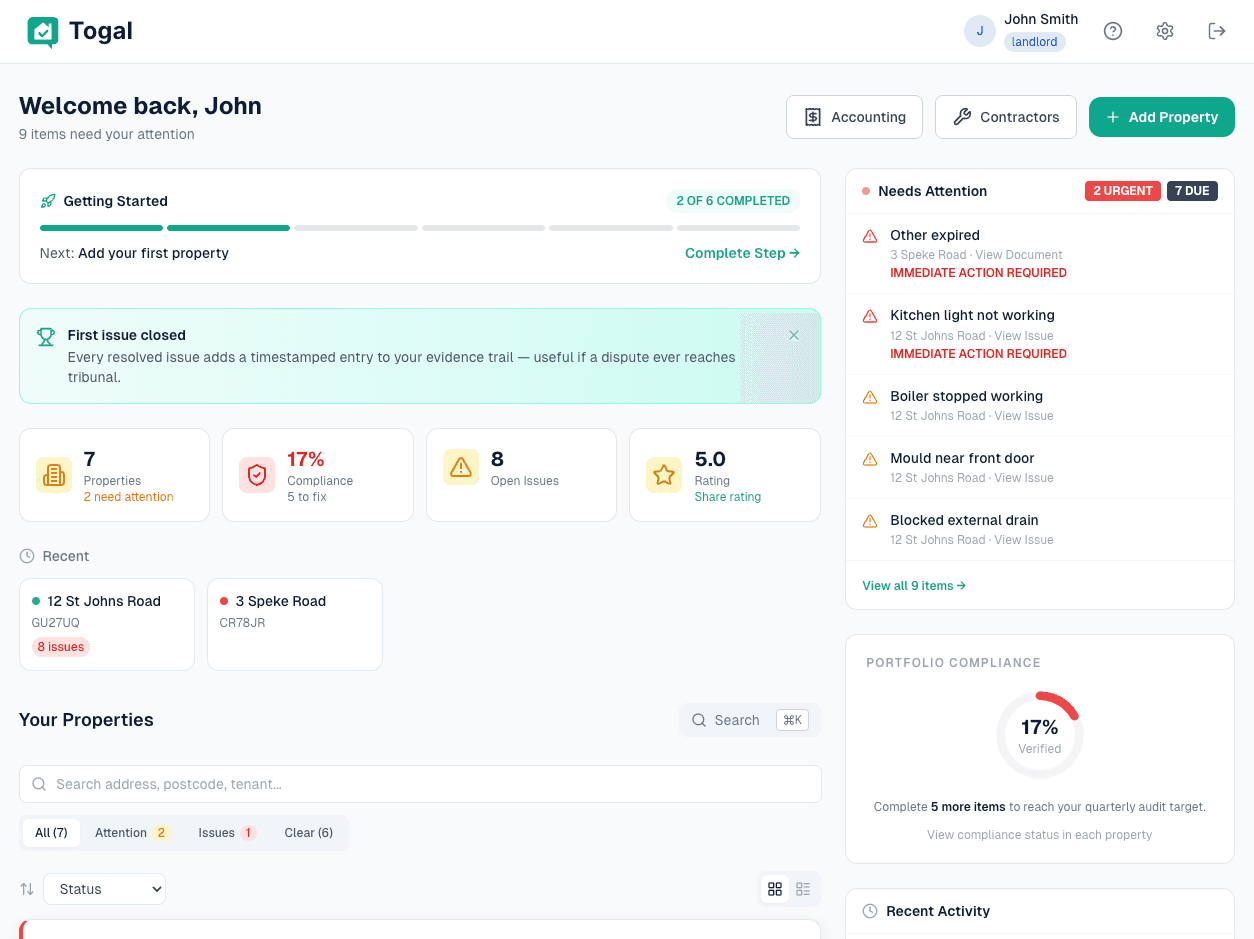The width and height of the screenshot is (1254, 939).
Task: Select the Issues filter tab
Action: tap(224, 832)
